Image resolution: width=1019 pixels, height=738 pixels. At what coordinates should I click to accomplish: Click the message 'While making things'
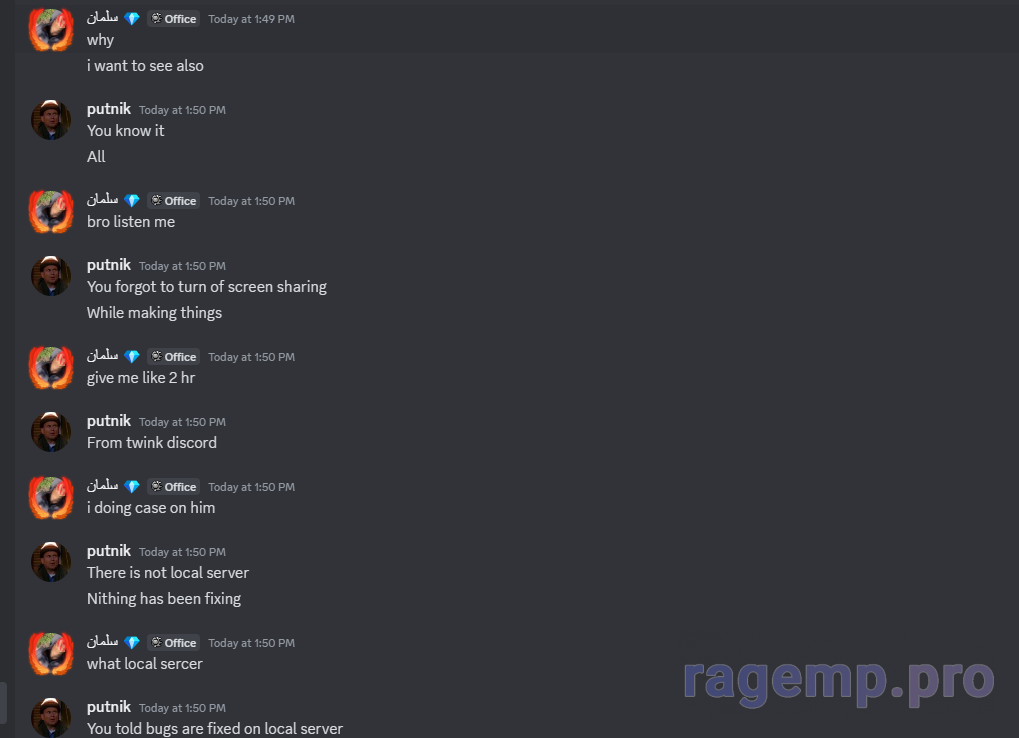coord(154,312)
